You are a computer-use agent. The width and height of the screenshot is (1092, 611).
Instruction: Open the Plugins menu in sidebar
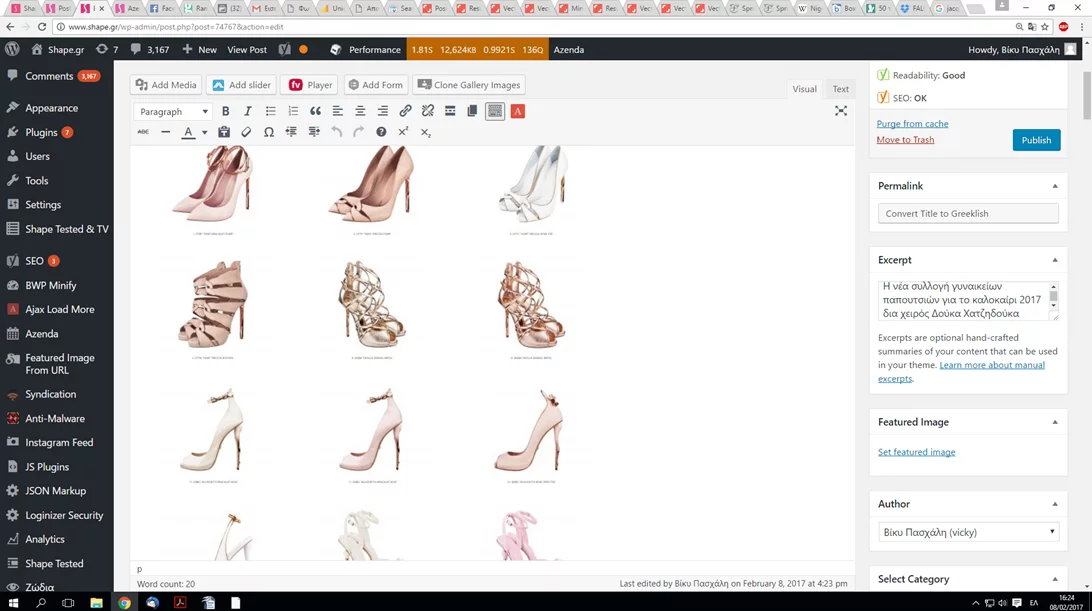coord(42,132)
